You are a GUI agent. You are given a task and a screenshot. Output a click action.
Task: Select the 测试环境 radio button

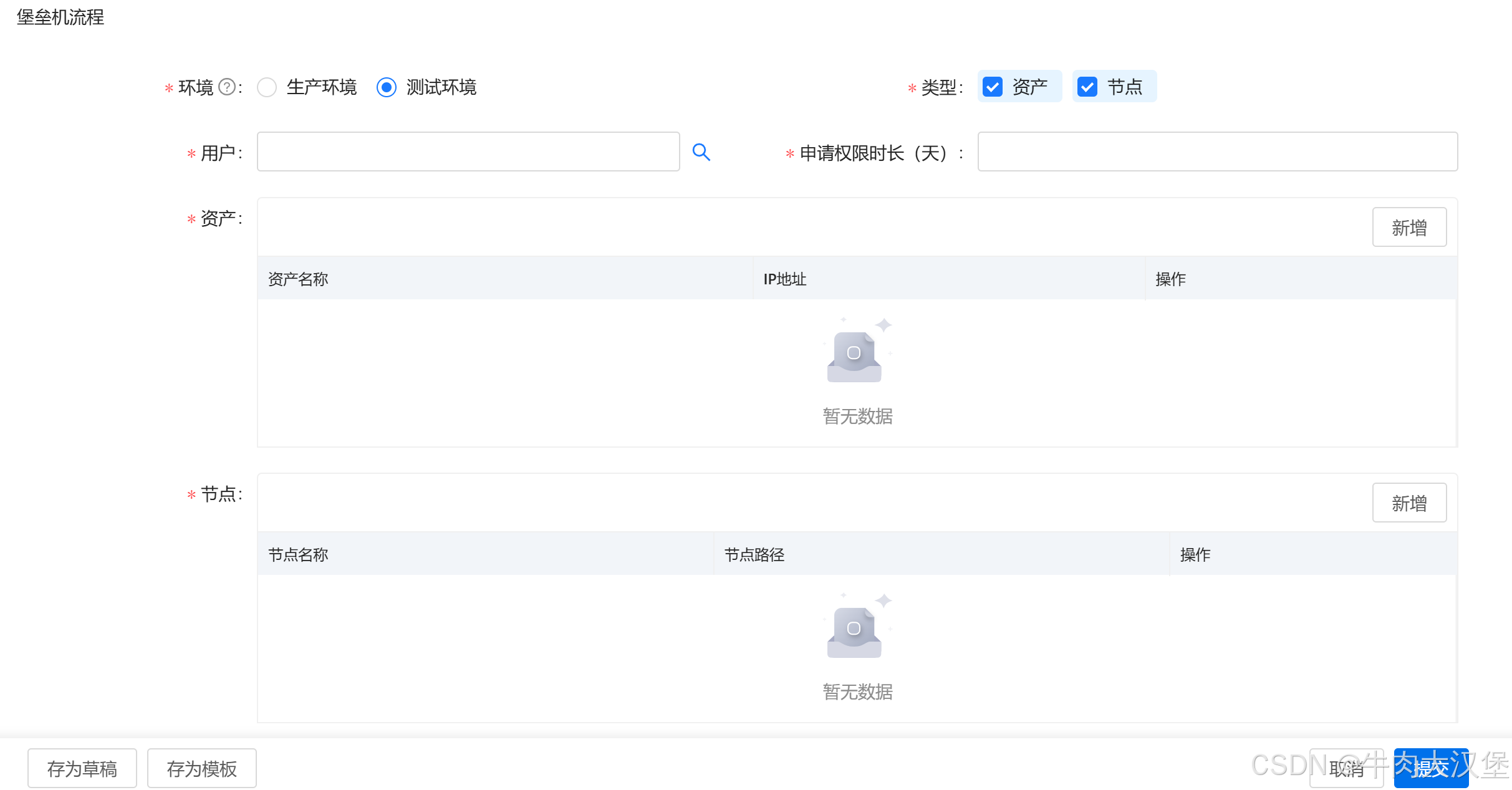tap(387, 87)
